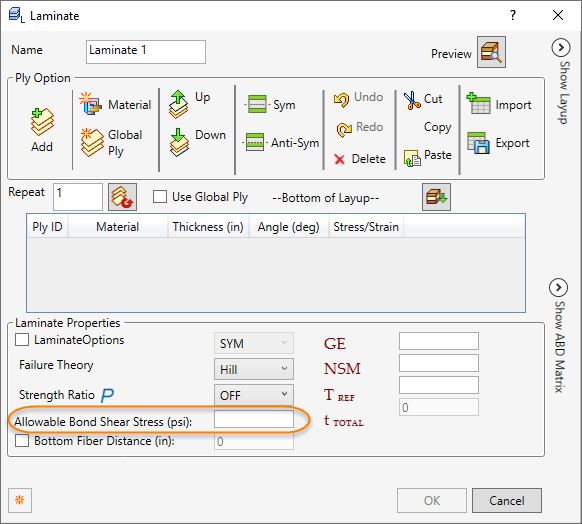Click the Bottom Fiber Distance value field

254,441
